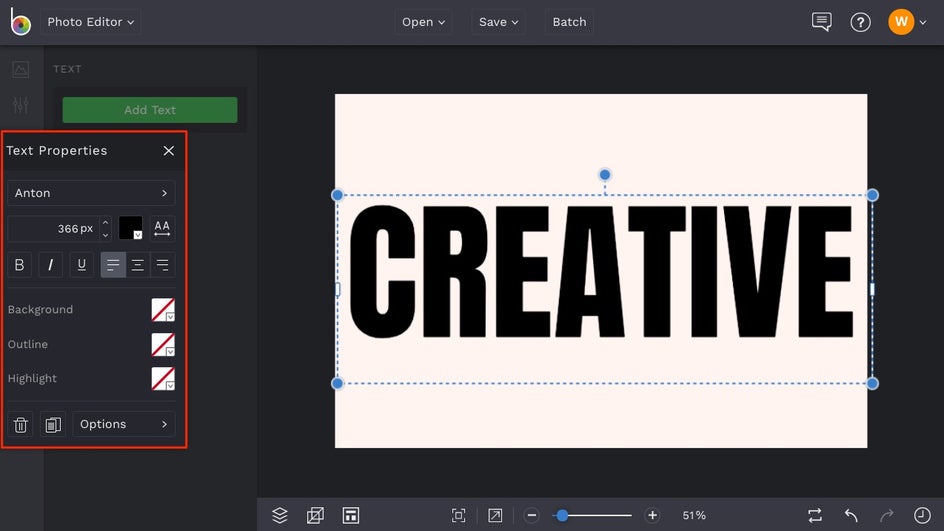The image size is (944, 531).
Task: Select the CREATIVE text on canvas
Action: (x=601, y=271)
